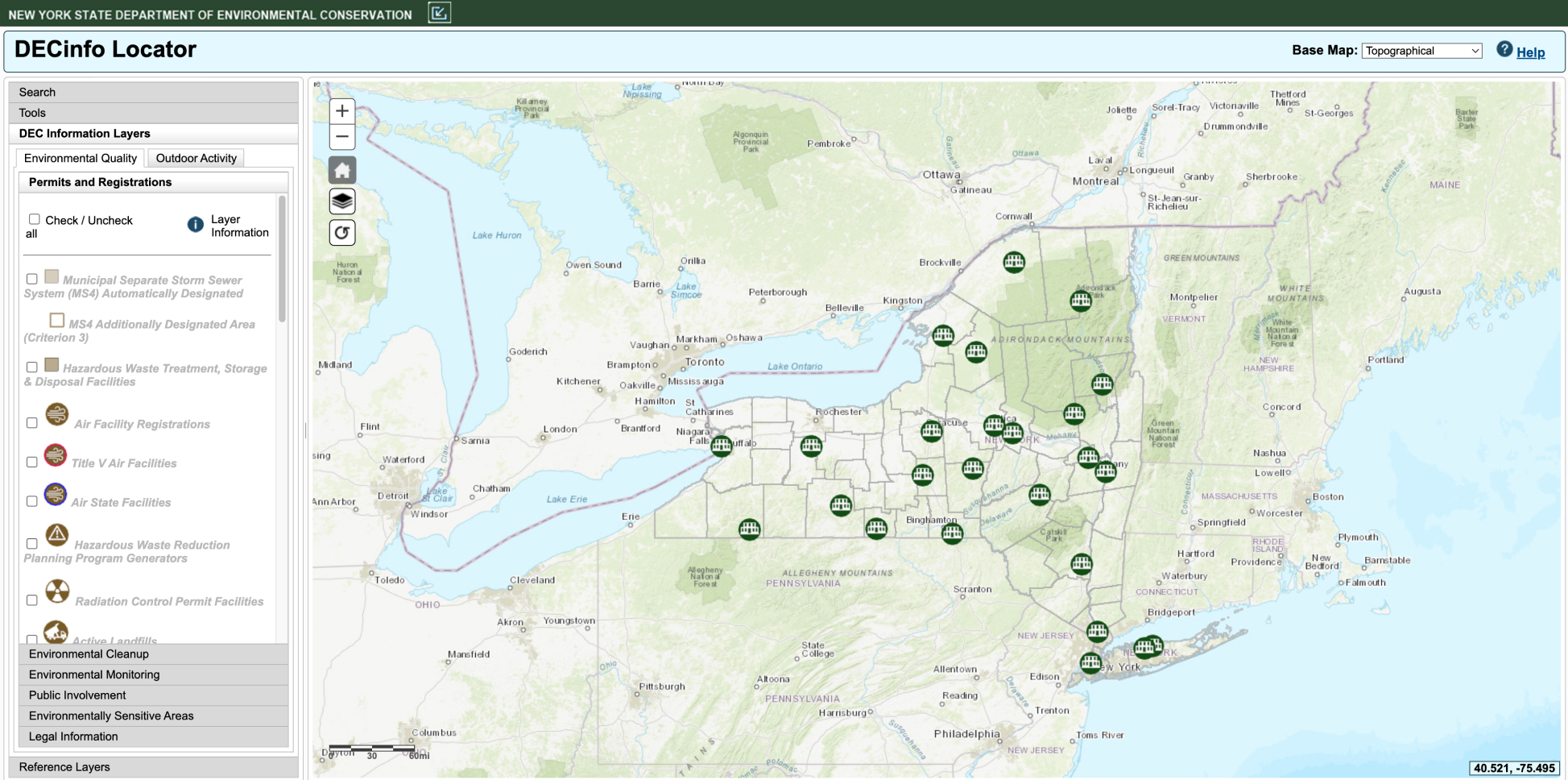This screenshot has width=1568, height=780.
Task: Select the marker at Syracuse
Action: pos(932,431)
